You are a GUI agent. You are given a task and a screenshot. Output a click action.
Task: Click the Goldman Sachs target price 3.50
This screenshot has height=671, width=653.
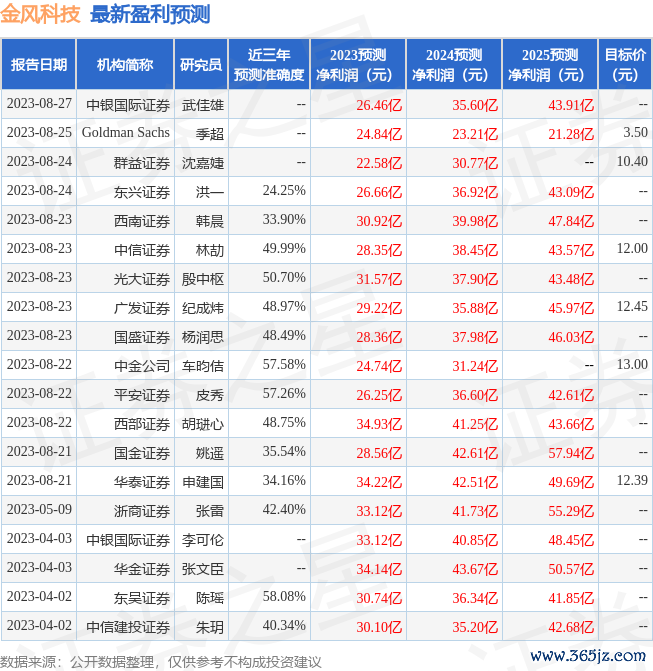coord(635,133)
